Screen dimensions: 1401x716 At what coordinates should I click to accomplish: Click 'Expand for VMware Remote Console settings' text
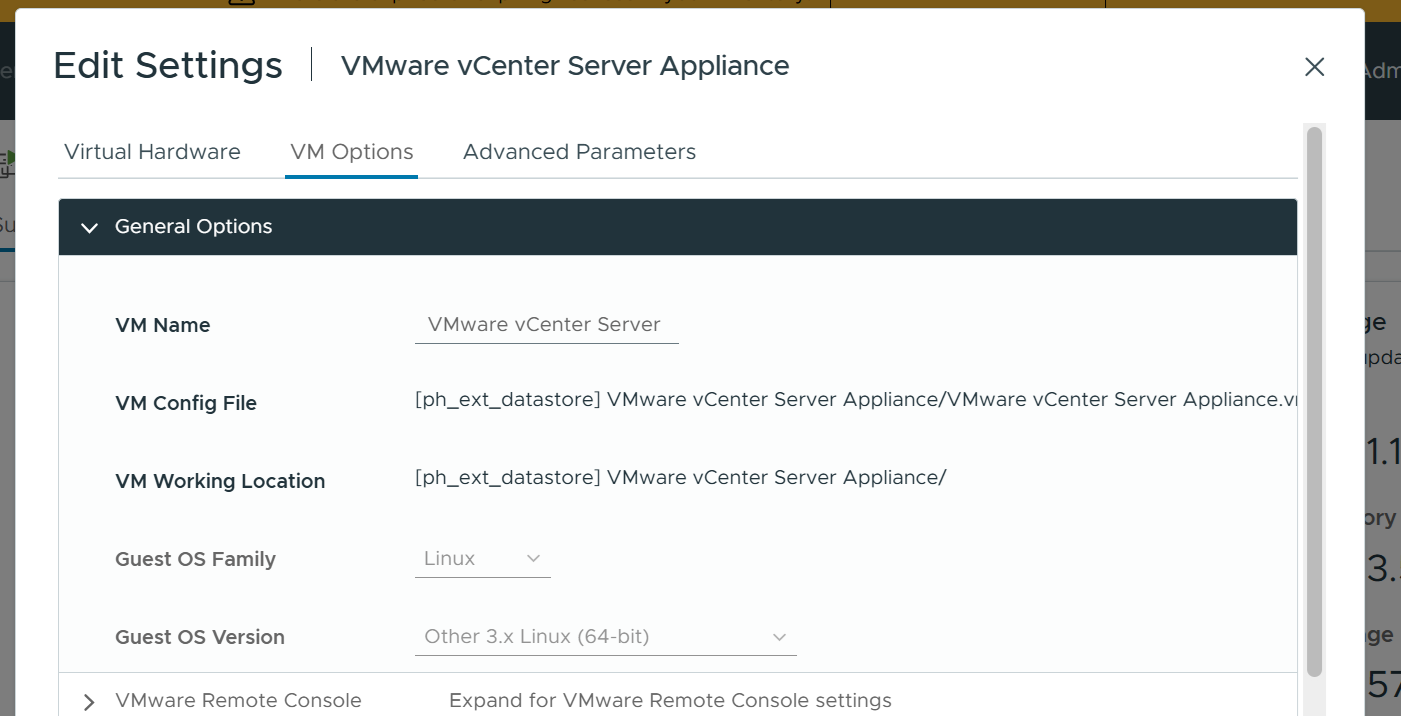tap(670, 700)
